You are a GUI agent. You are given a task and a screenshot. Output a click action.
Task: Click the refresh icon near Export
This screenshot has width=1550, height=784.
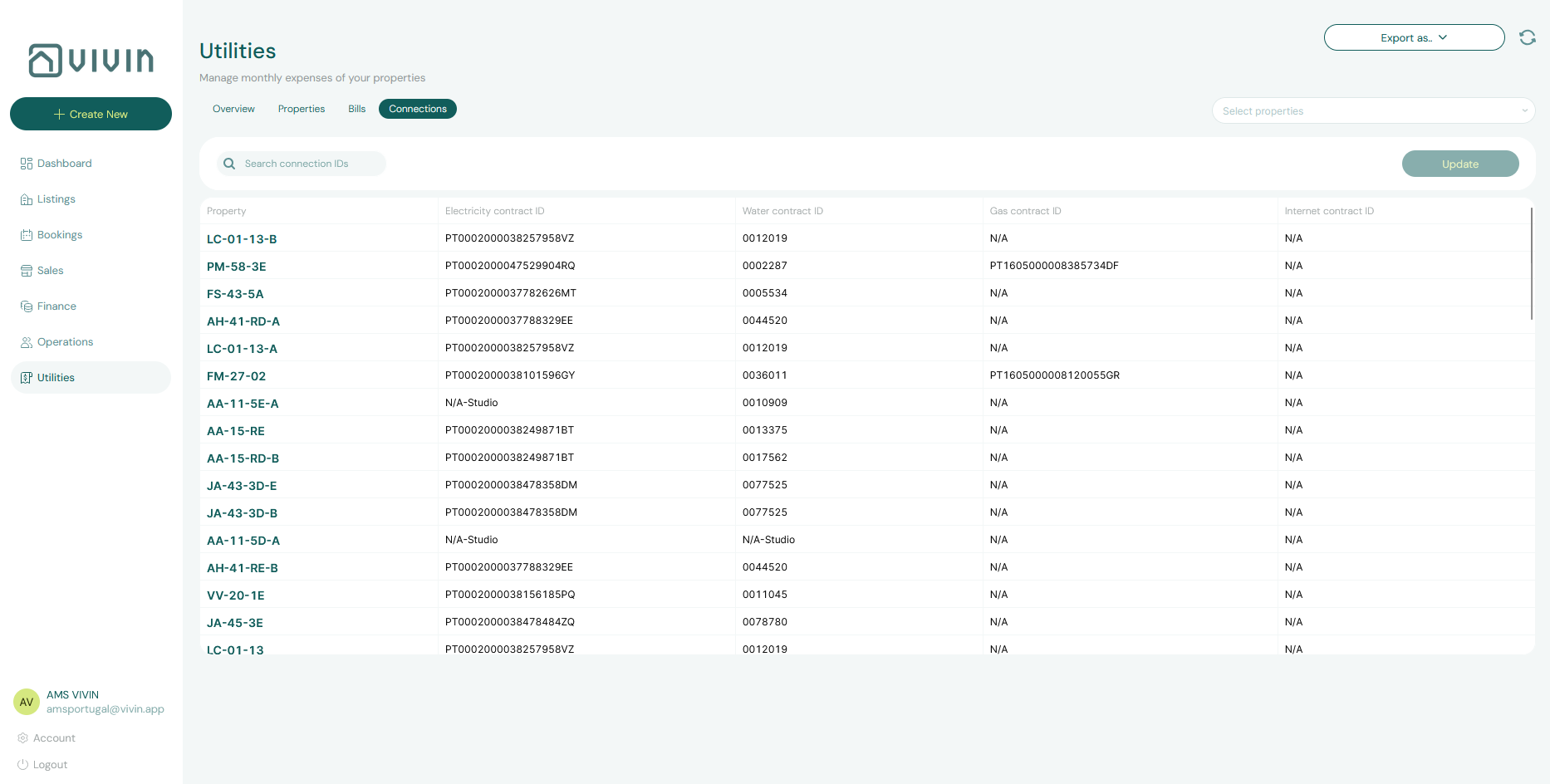tap(1528, 37)
